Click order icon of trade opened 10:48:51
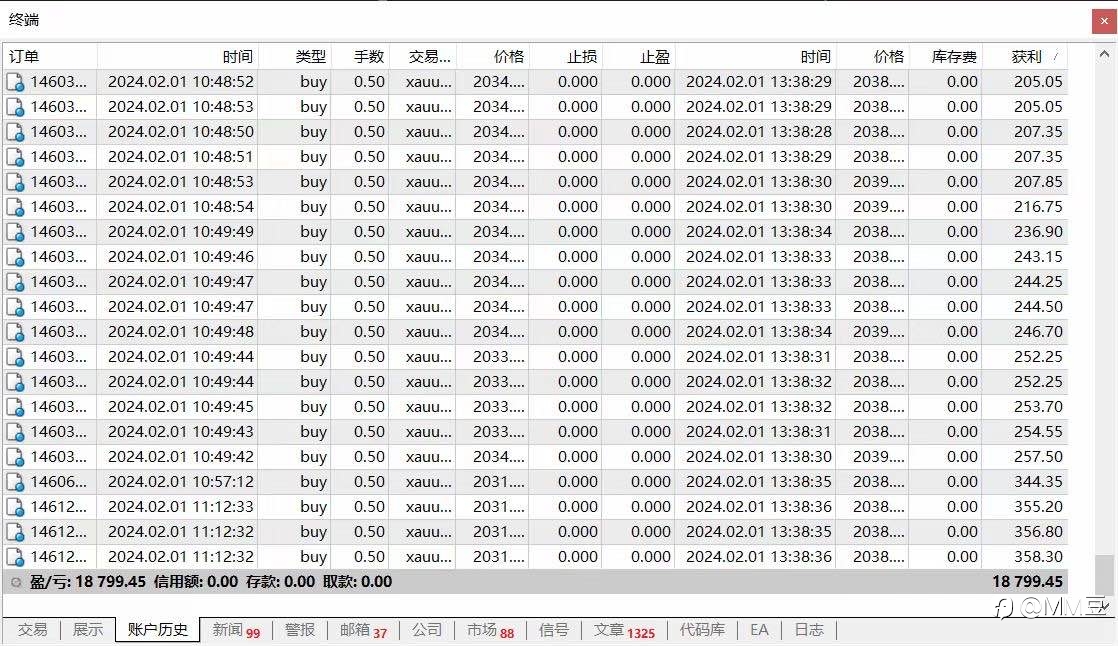This screenshot has width=1118, height=646. pyautogui.click(x=15, y=158)
